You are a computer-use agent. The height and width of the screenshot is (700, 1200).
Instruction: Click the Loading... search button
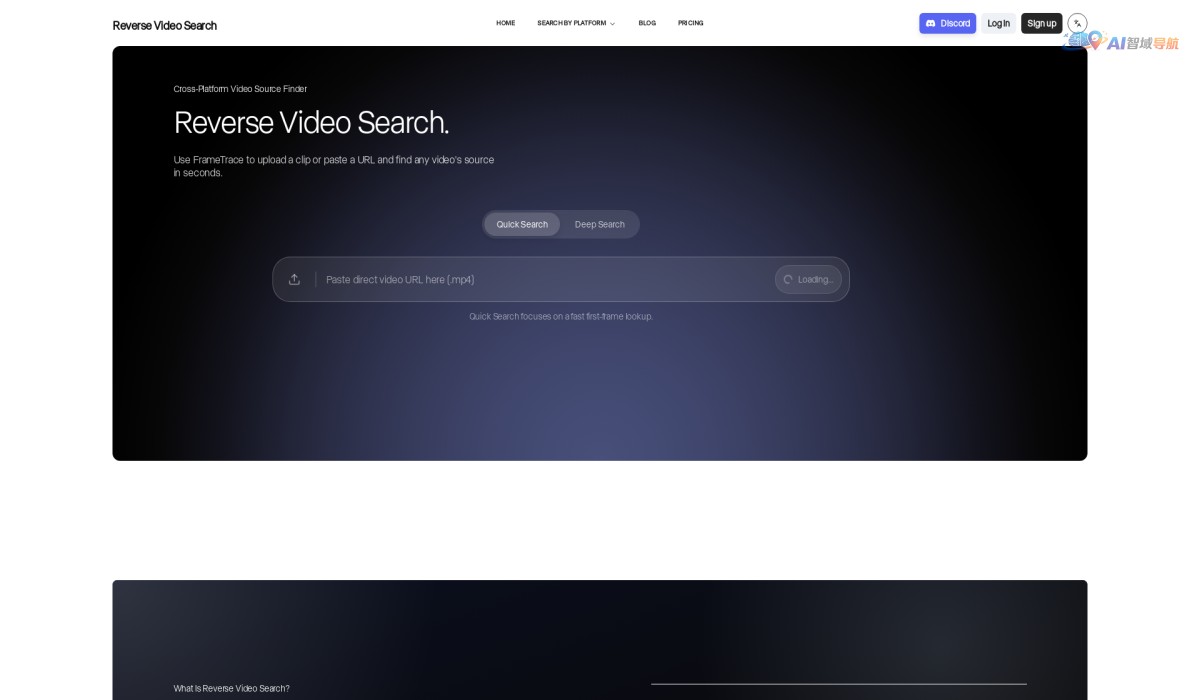click(x=808, y=279)
